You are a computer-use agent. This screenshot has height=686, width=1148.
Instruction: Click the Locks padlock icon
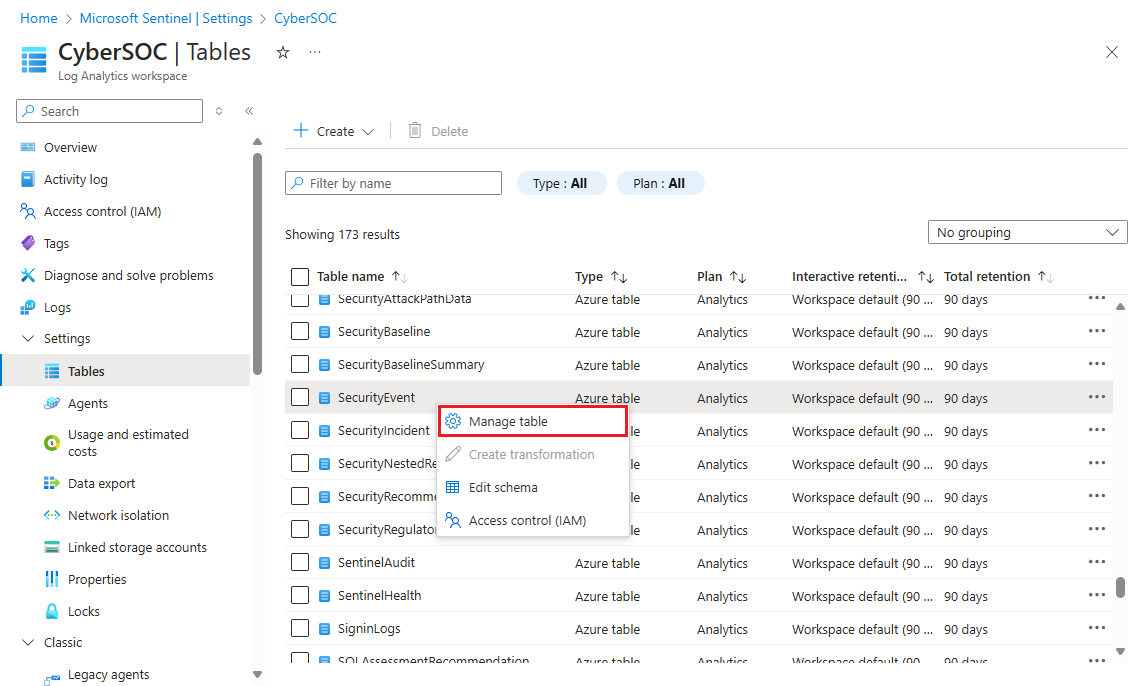pyautogui.click(x=52, y=612)
